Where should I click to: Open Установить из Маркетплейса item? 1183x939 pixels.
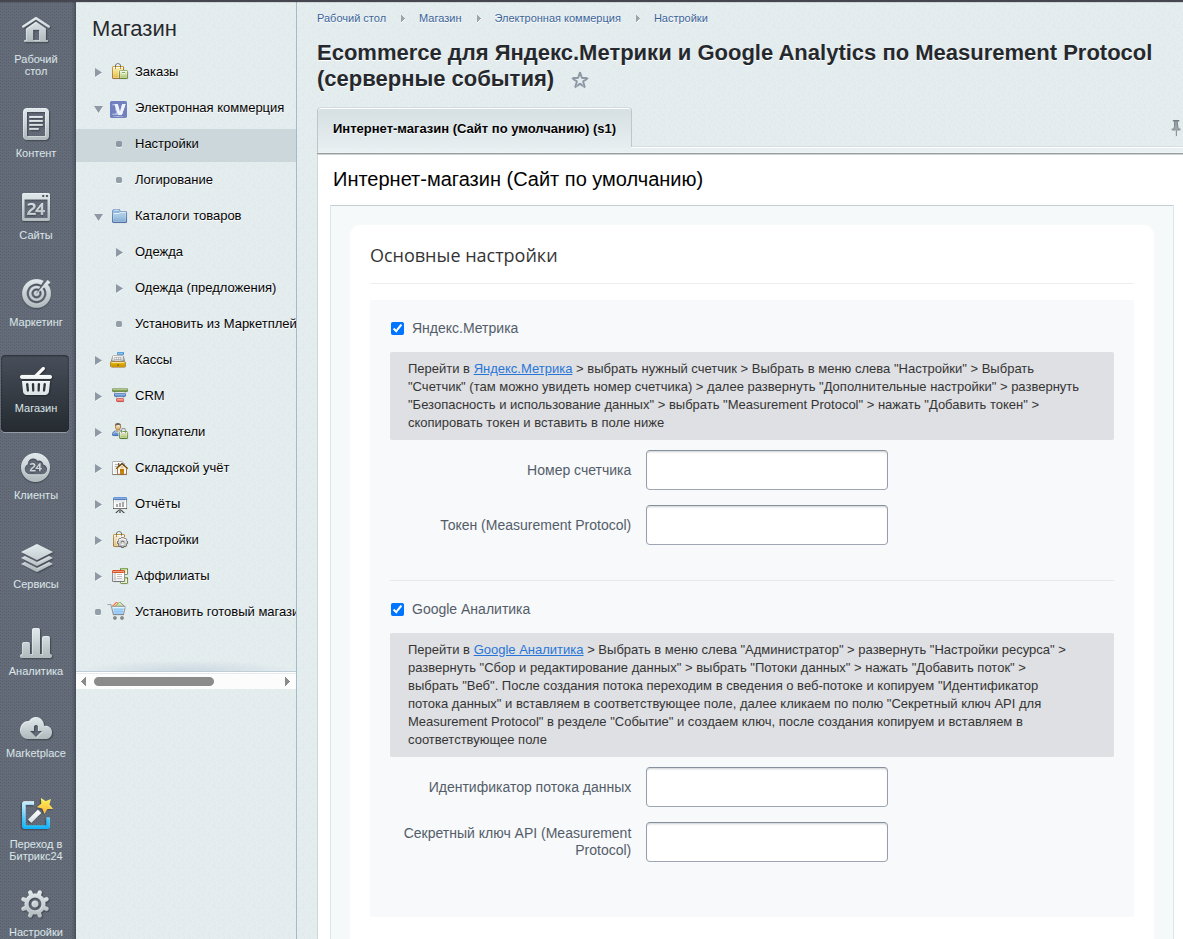215,324
